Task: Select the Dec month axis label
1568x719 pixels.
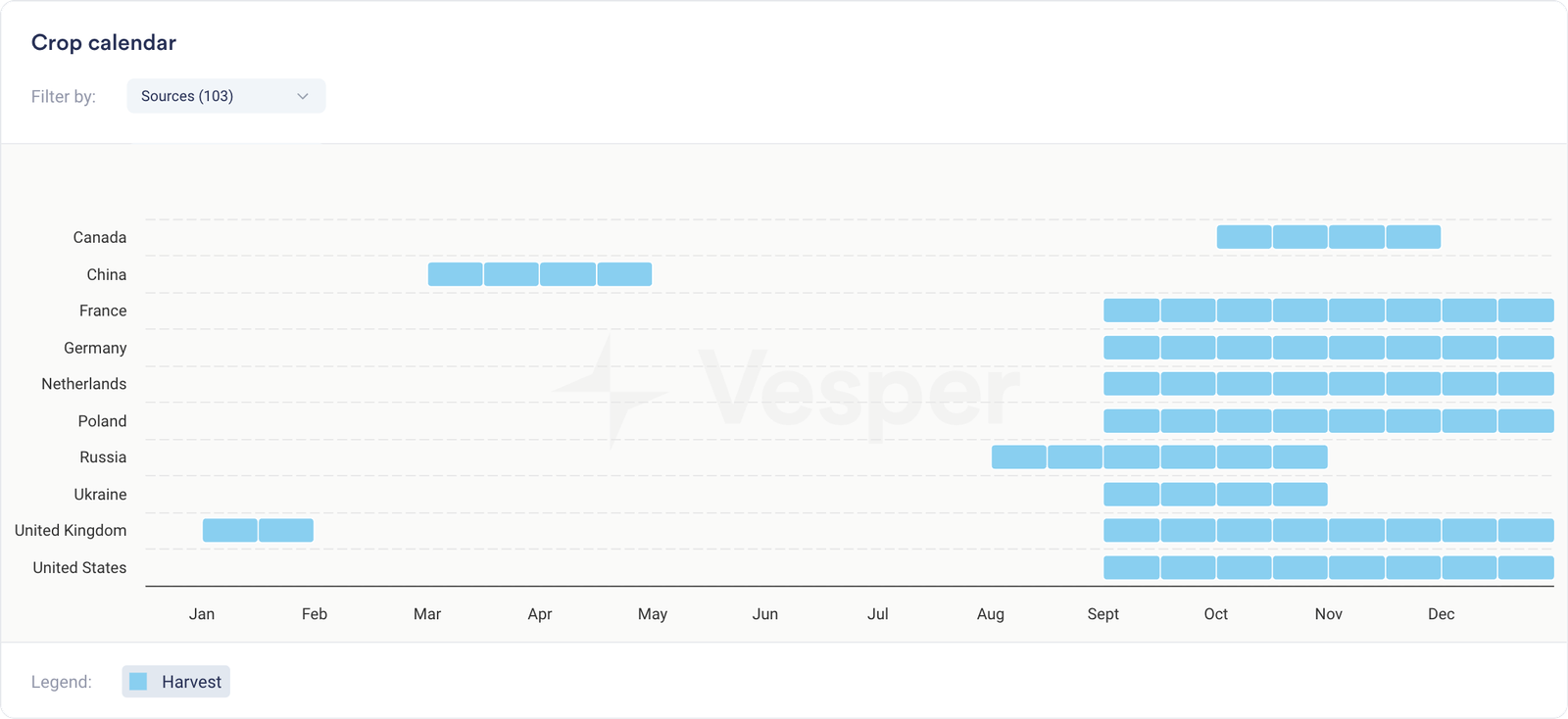Action: tap(1441, 614)
